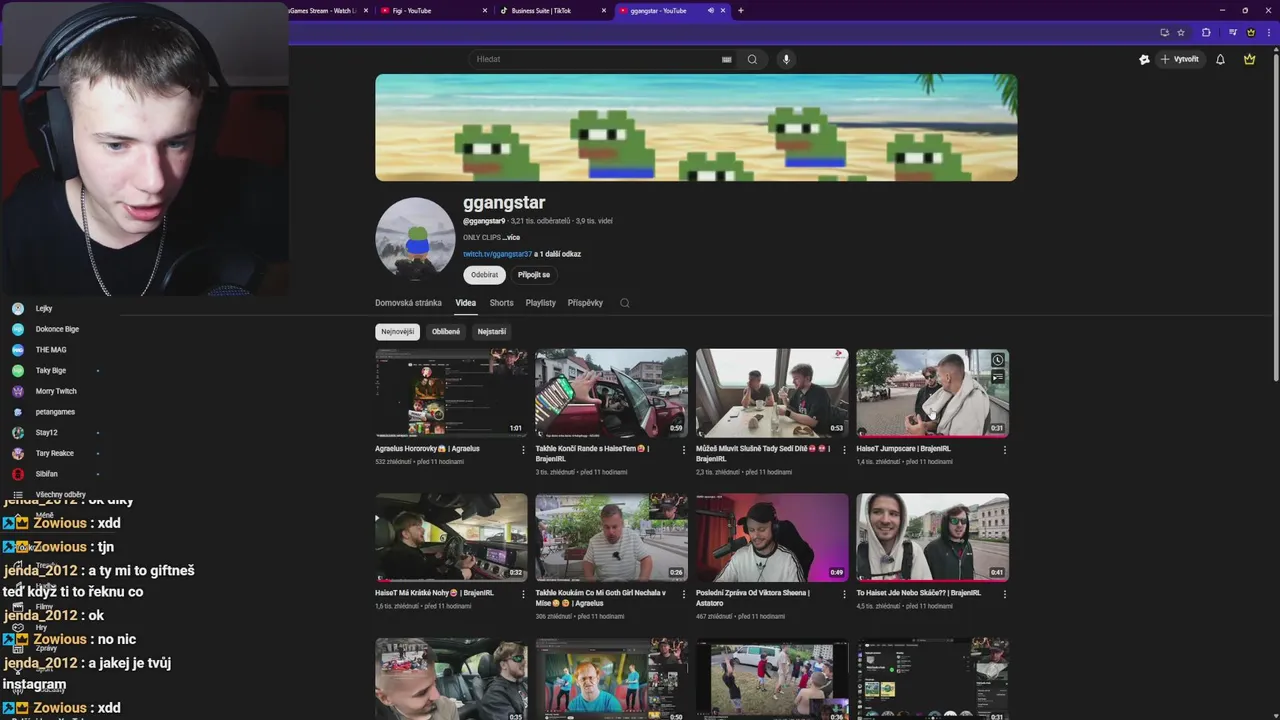Play HaiseT Má Krátké Nohy thumbnail

[451, 537]
